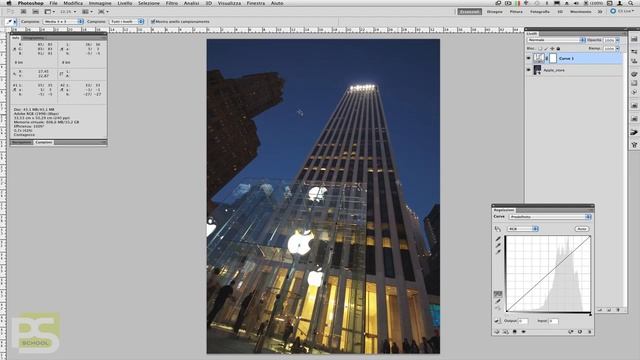Open the screen mode dropdown
The image size is (640, 360).
pos(103,11)
